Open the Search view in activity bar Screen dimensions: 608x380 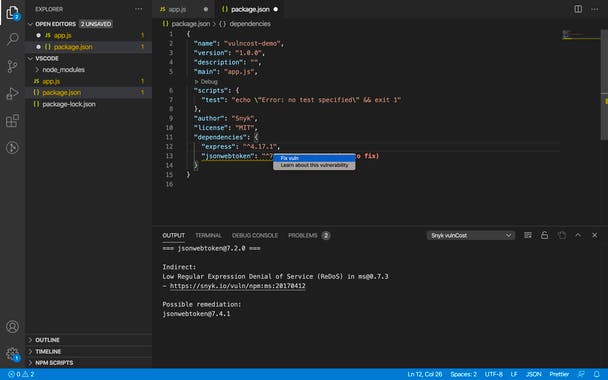coord(12,39)
